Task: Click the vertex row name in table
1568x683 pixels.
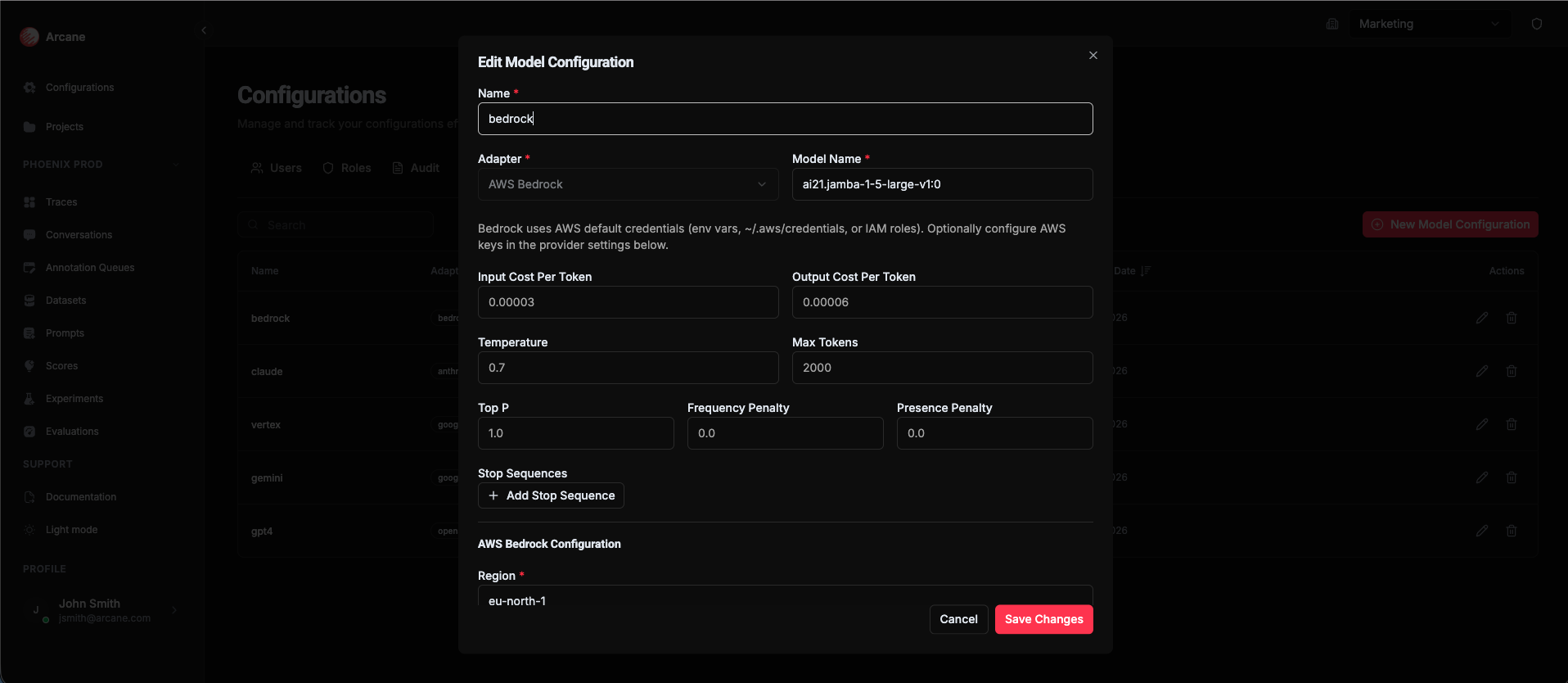Action: pos(266,425)
